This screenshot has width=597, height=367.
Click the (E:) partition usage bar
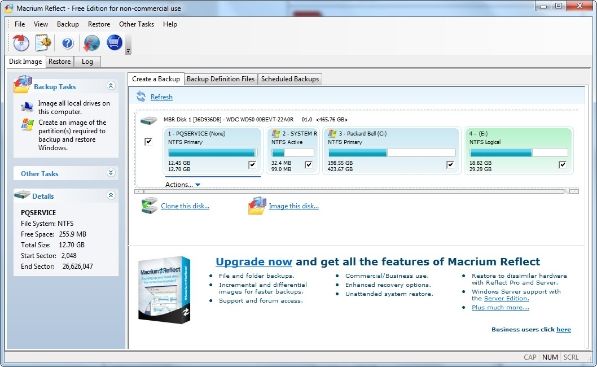coord(519,153)
